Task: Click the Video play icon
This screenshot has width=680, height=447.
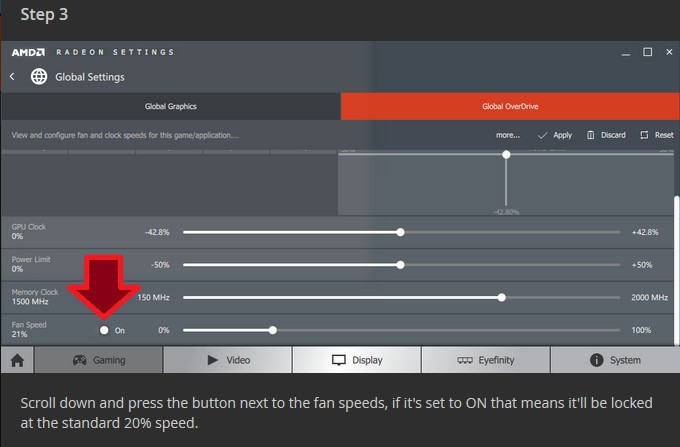Action: point(212,360)
